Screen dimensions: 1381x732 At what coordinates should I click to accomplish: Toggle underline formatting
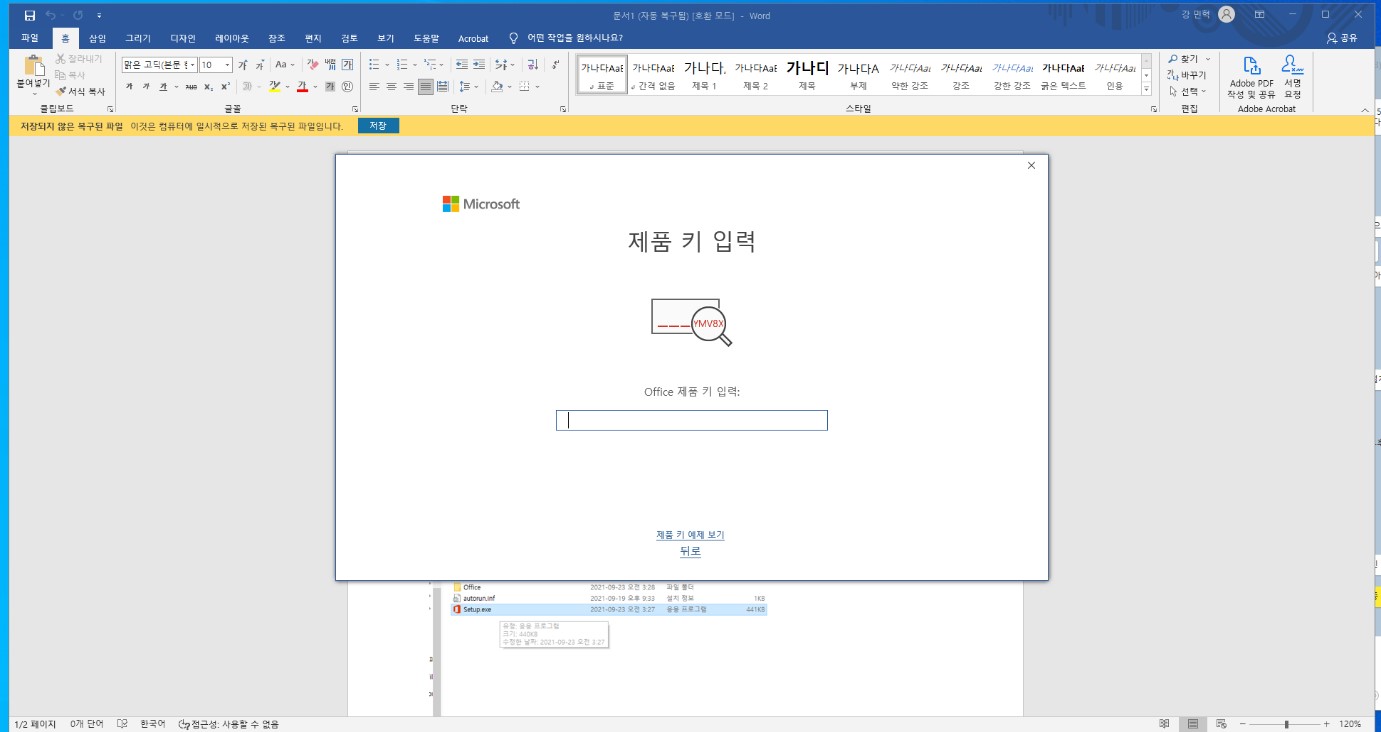[x=163, y=87]
